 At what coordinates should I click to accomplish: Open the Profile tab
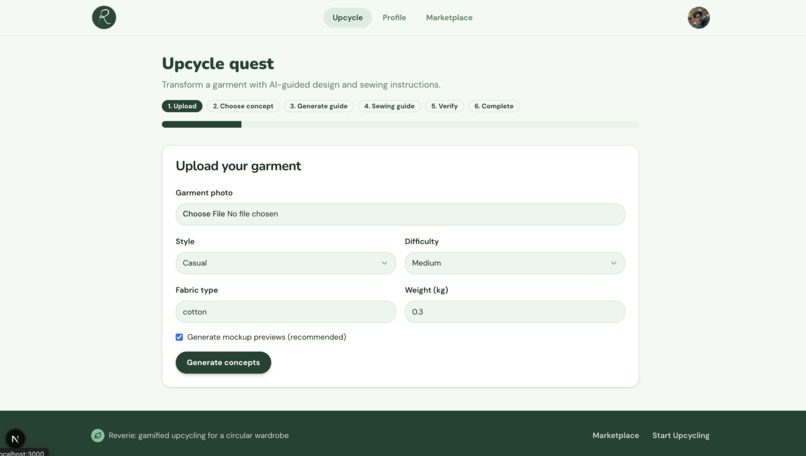[x=394, y=17]
